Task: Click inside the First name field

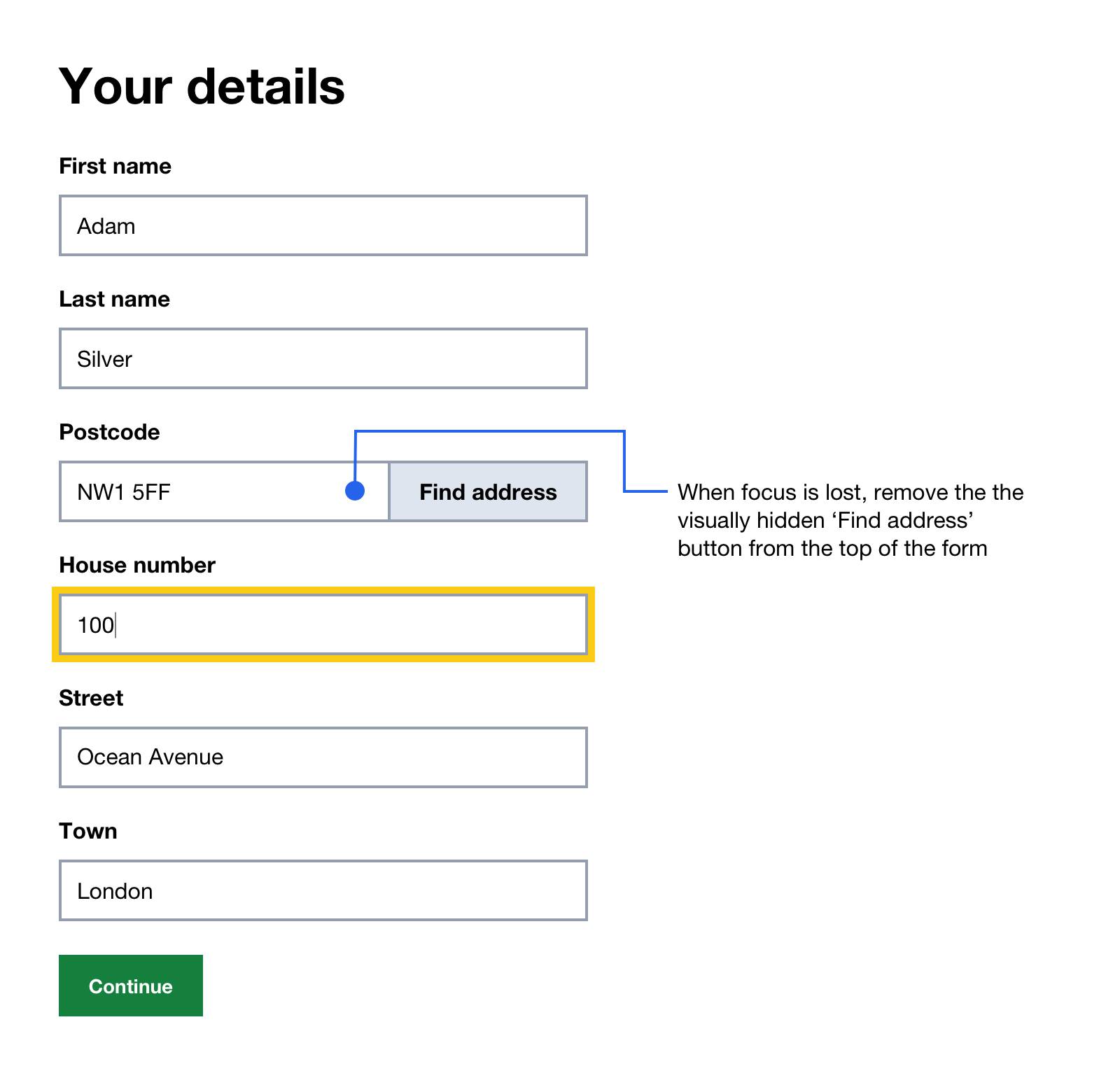Action: click(x=322, y=225)
